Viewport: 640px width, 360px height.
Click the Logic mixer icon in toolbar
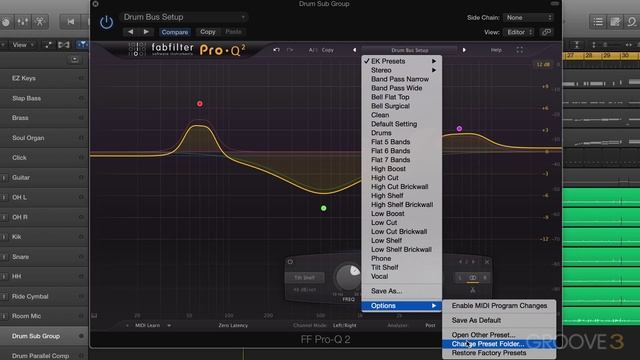[x=22, y=22]
